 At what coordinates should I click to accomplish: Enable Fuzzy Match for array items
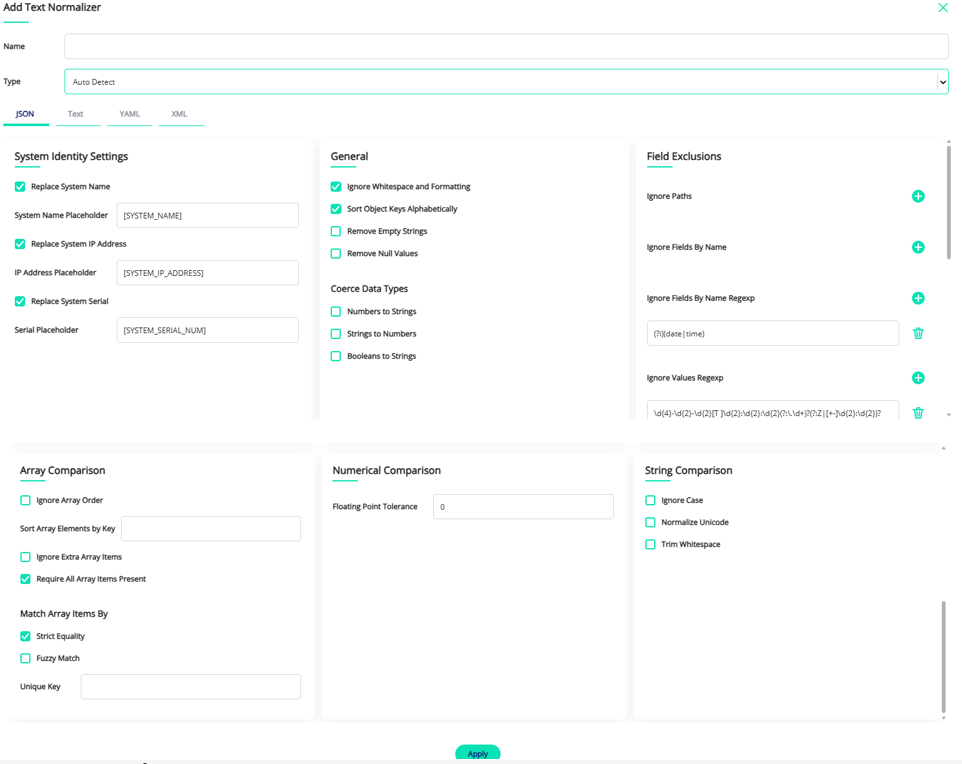tap(25, 658)
